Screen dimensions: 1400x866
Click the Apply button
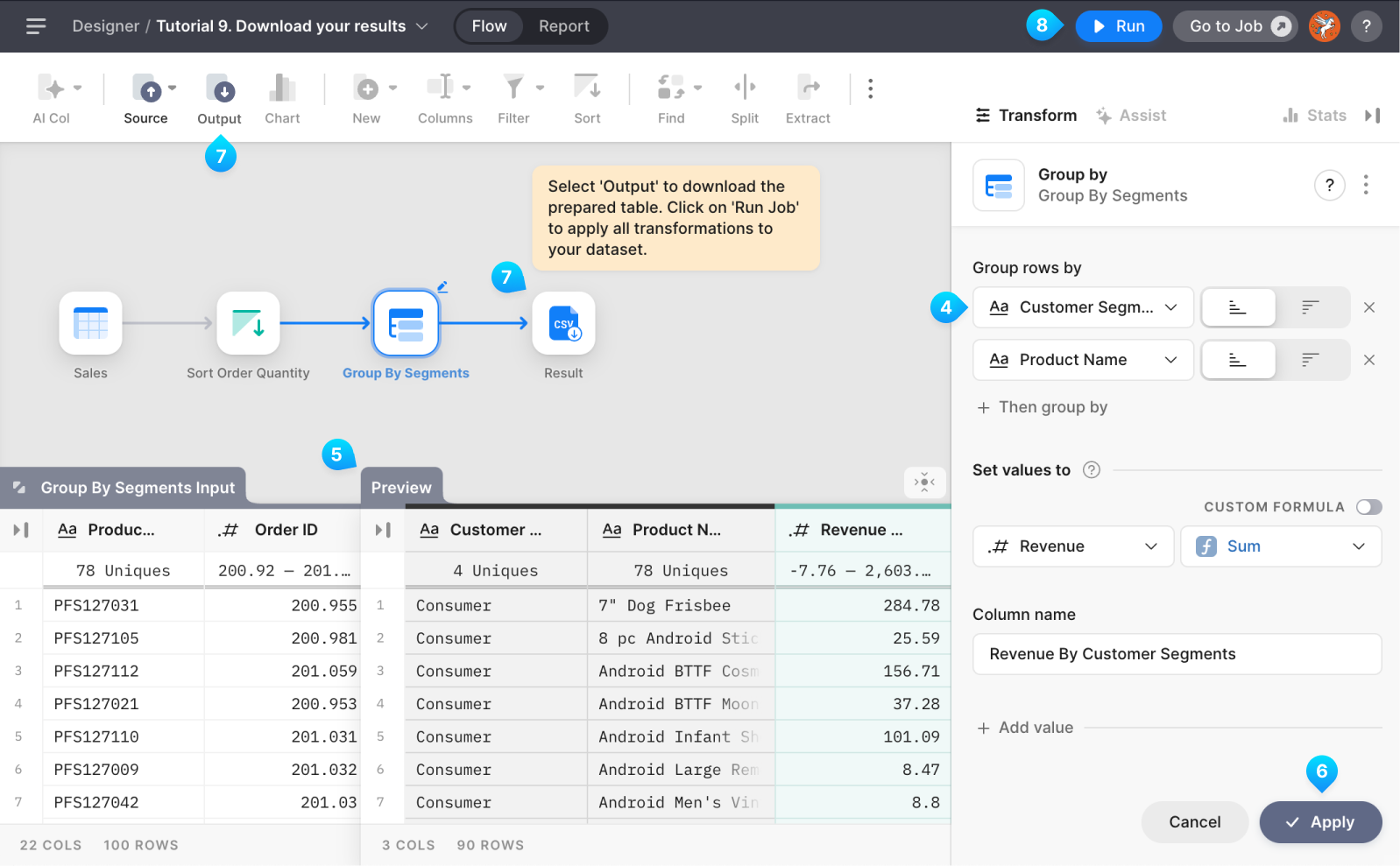point(1320,822)
